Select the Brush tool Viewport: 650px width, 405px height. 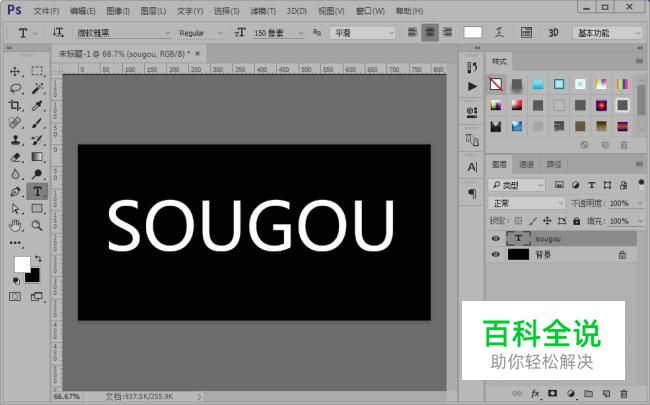click(x=37, y=123)
